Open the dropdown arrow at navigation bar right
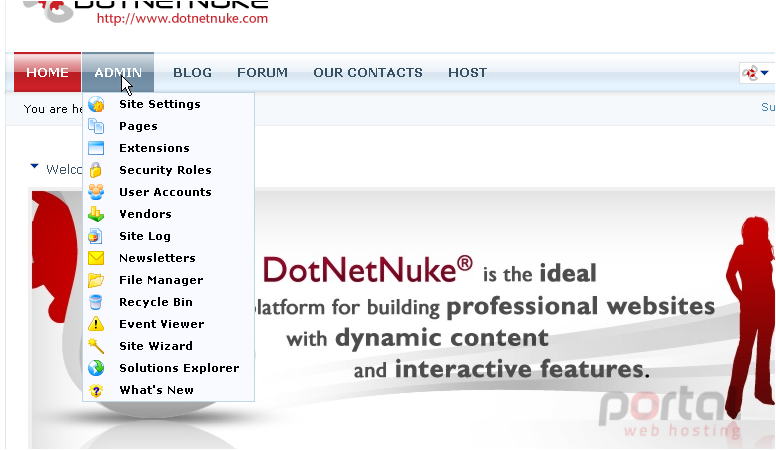 click(765, 73)
